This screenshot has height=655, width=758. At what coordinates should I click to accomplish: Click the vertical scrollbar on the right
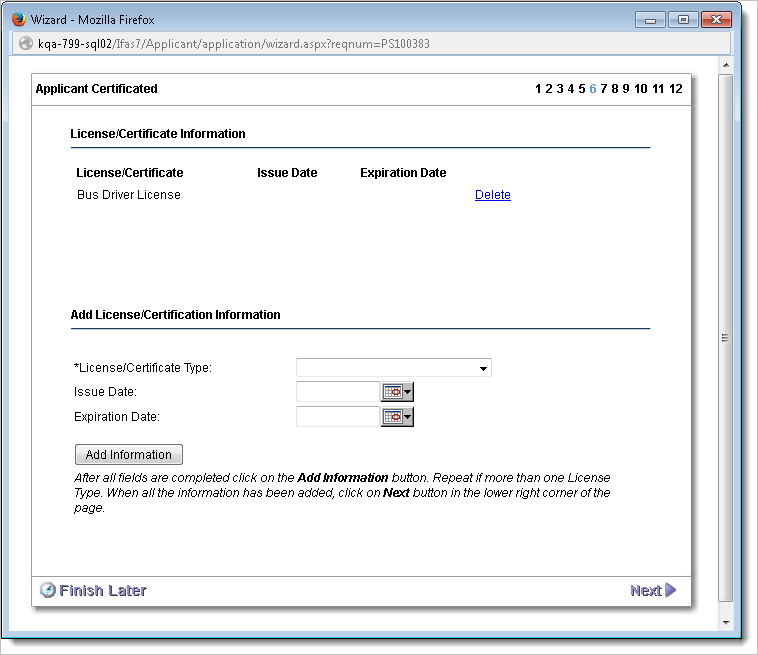[726, 338]
